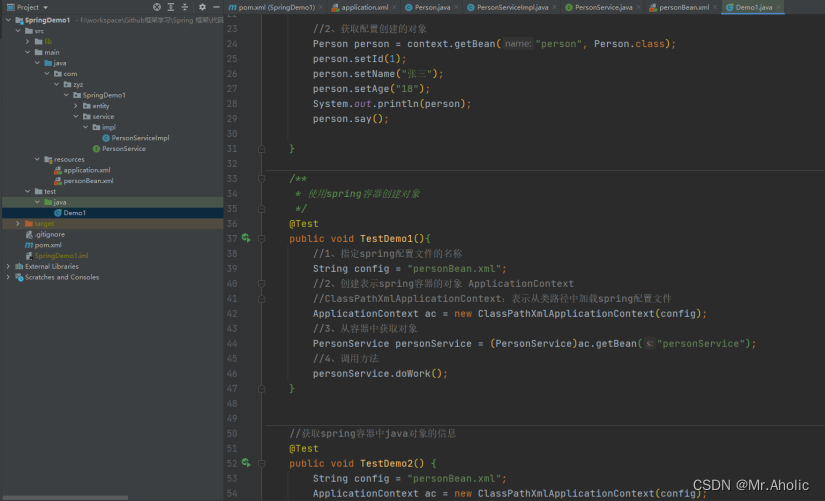Click the @Test annotation on line 36

point(304,224)
